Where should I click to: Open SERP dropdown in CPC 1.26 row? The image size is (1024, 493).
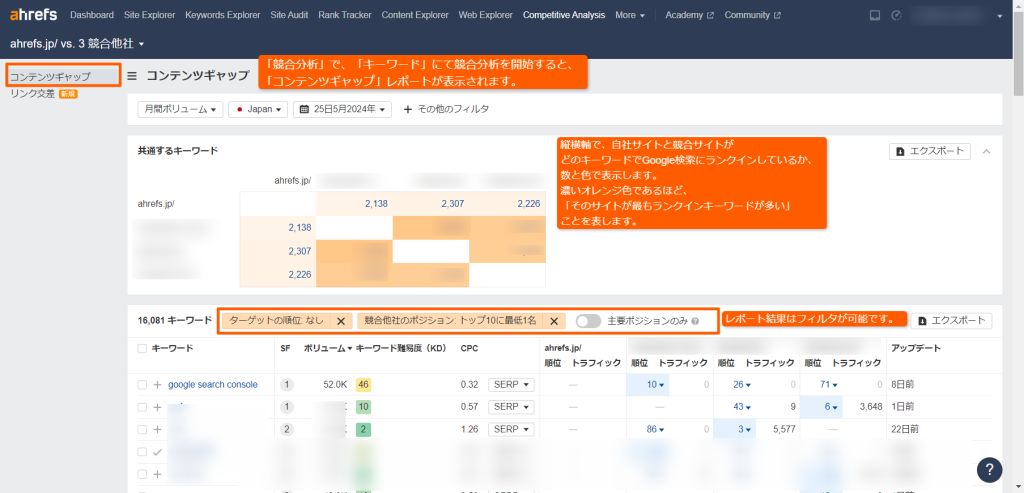511,429
